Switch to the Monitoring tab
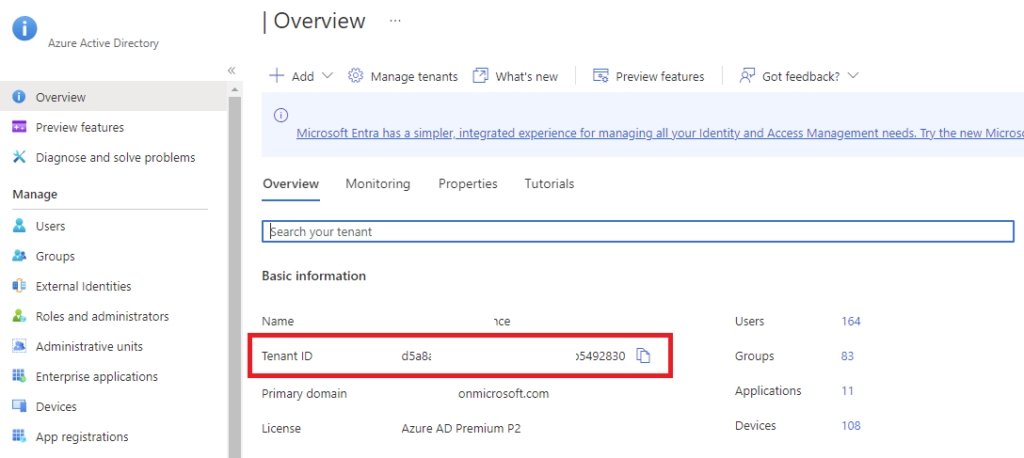Viewport: 1024px width, 458px height. pyautogui.click(x=377, y=184)
